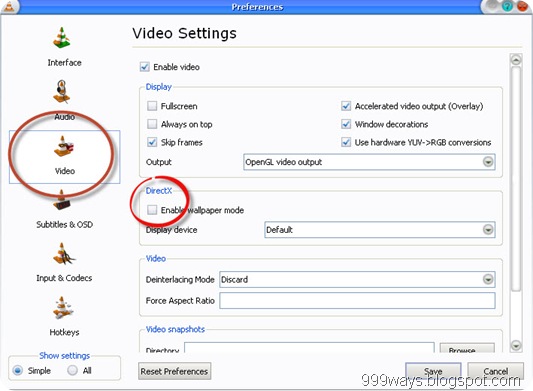Select the Input & Codecs category label
The width and height of the screenshot is (533, 391).
(x=64, y=278)
